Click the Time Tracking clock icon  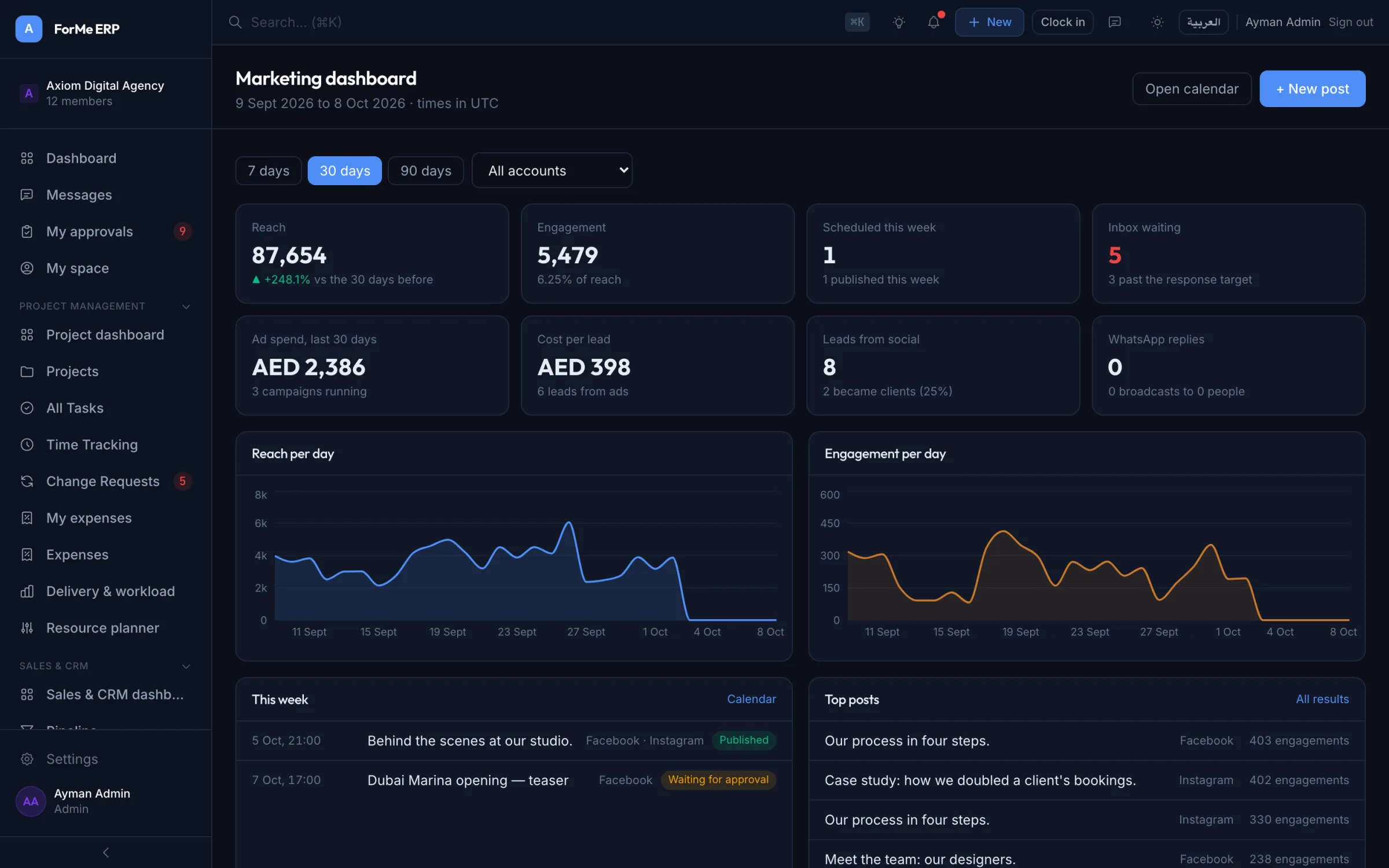point(27,444)
